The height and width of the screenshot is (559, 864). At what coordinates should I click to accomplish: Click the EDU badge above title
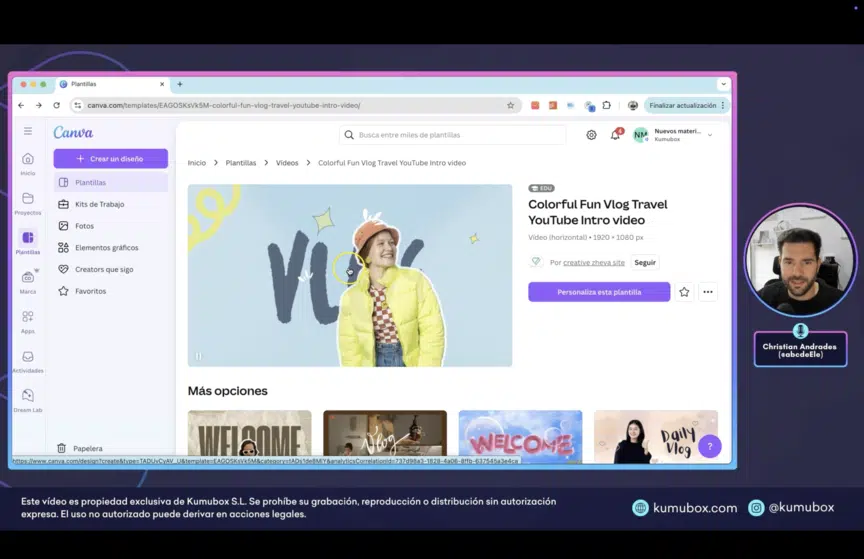coord(541,189)
